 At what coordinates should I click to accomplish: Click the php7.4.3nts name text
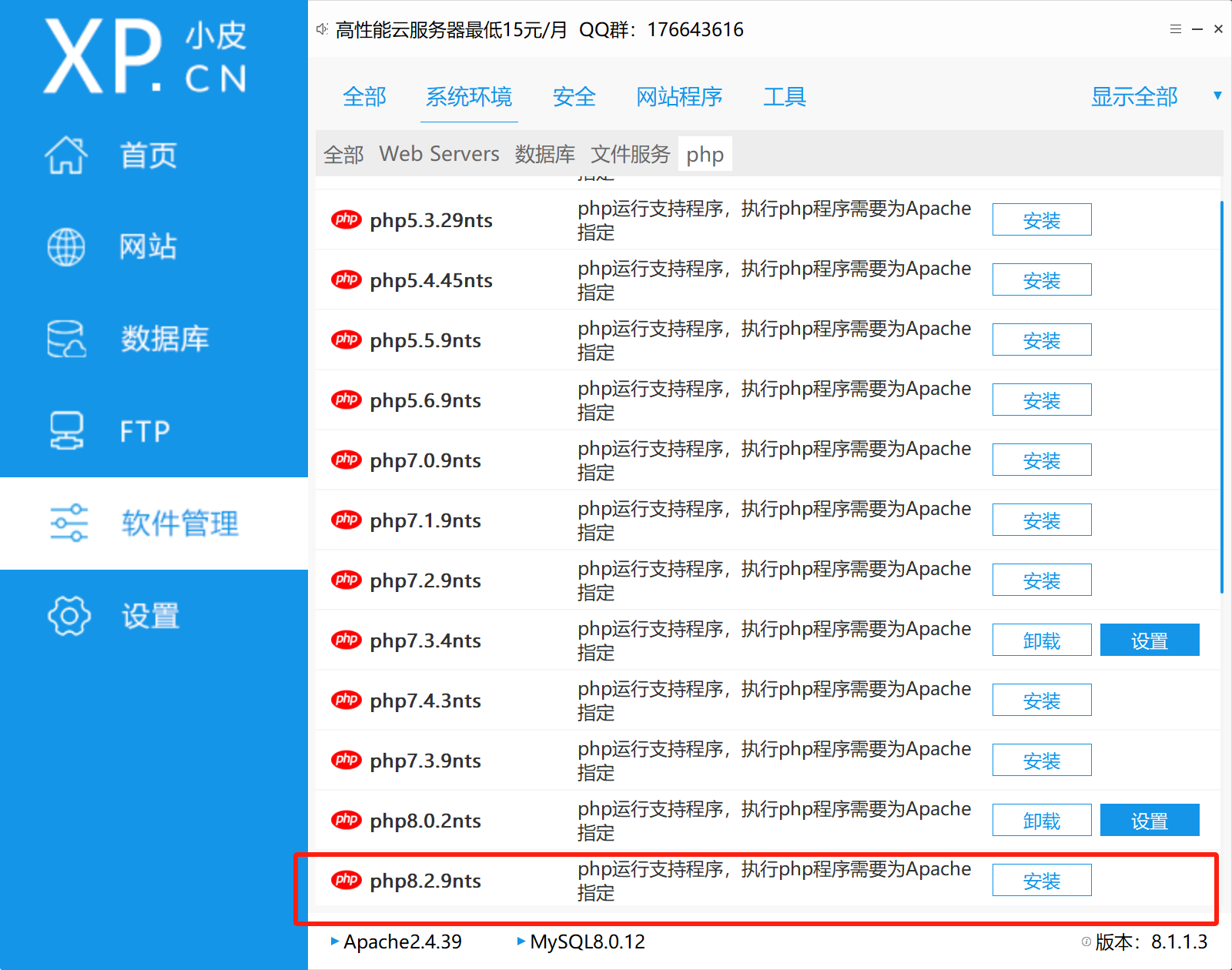click(x=425, y=701)
